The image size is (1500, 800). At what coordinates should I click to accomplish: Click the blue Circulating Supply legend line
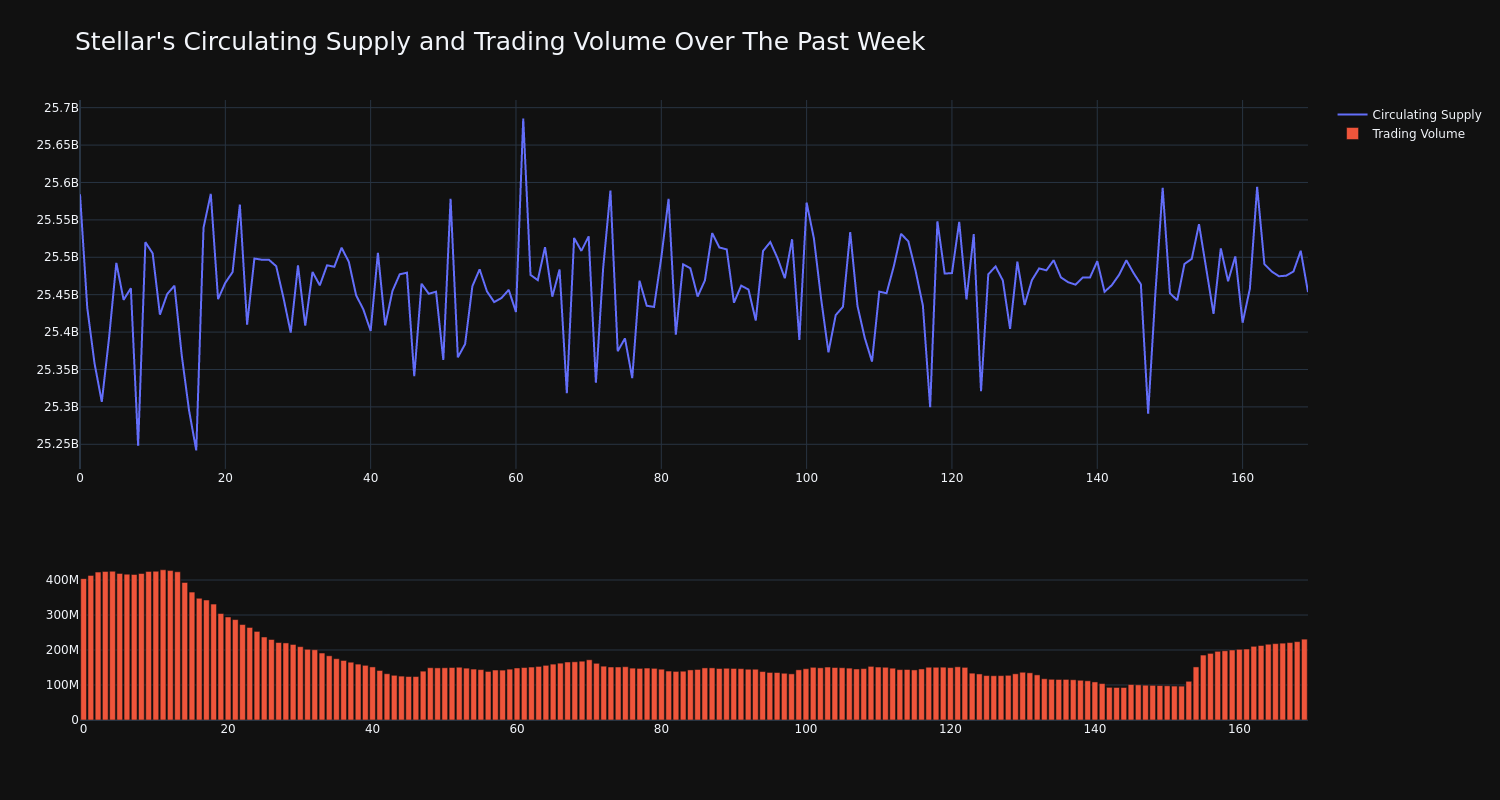1352,115
